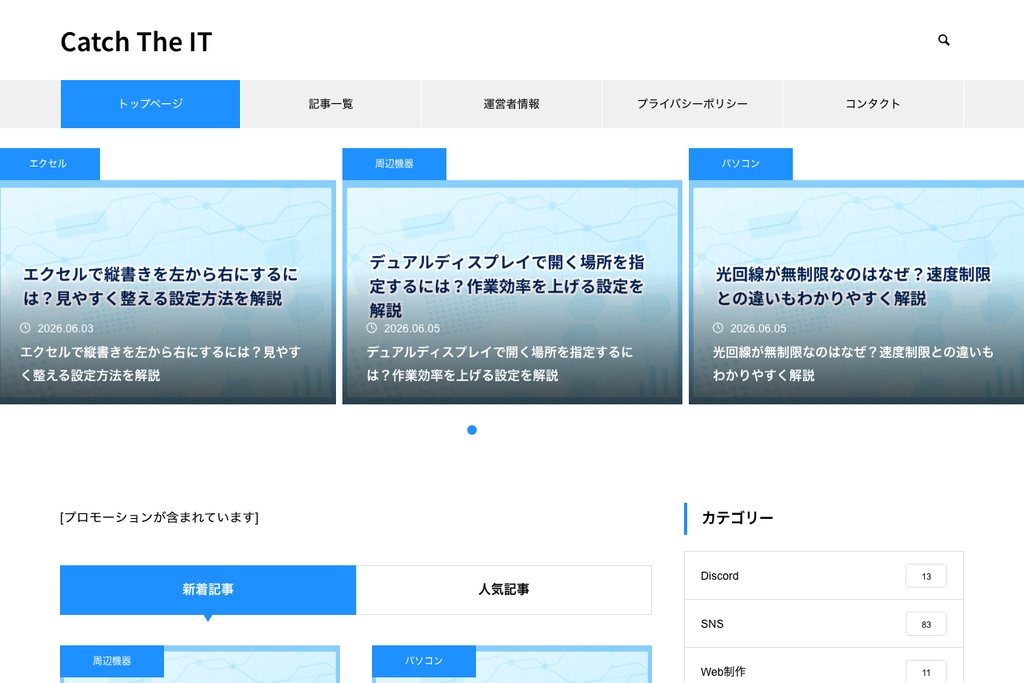Viewport: 1024px width, 683px height.
Task: Open the コンタクト menu item
Action: 872,104
